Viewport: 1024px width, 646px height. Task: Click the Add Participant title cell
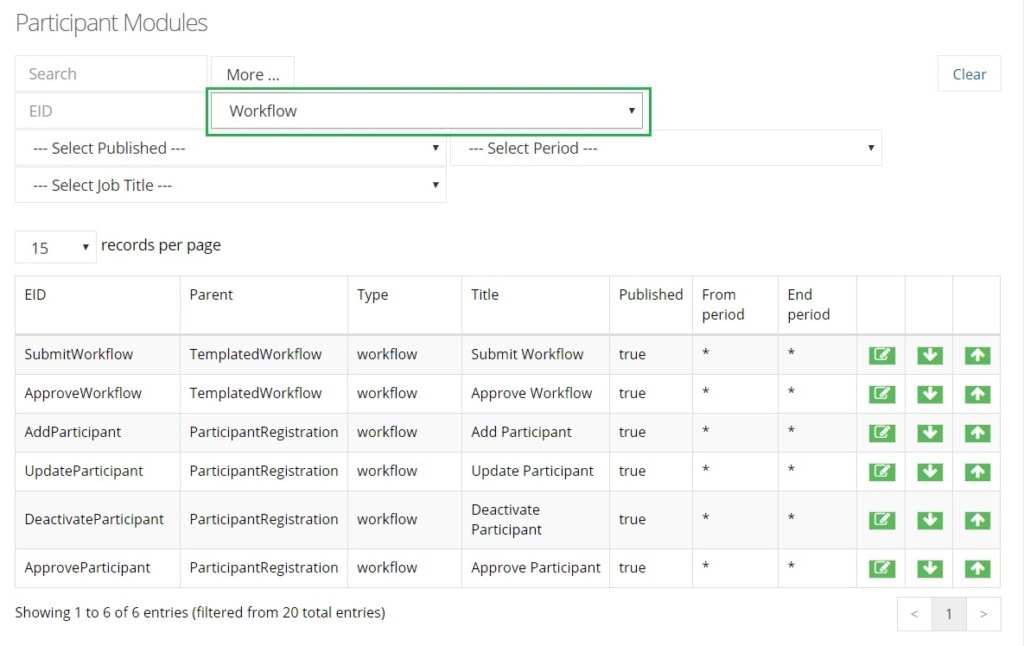pos(536,432)
